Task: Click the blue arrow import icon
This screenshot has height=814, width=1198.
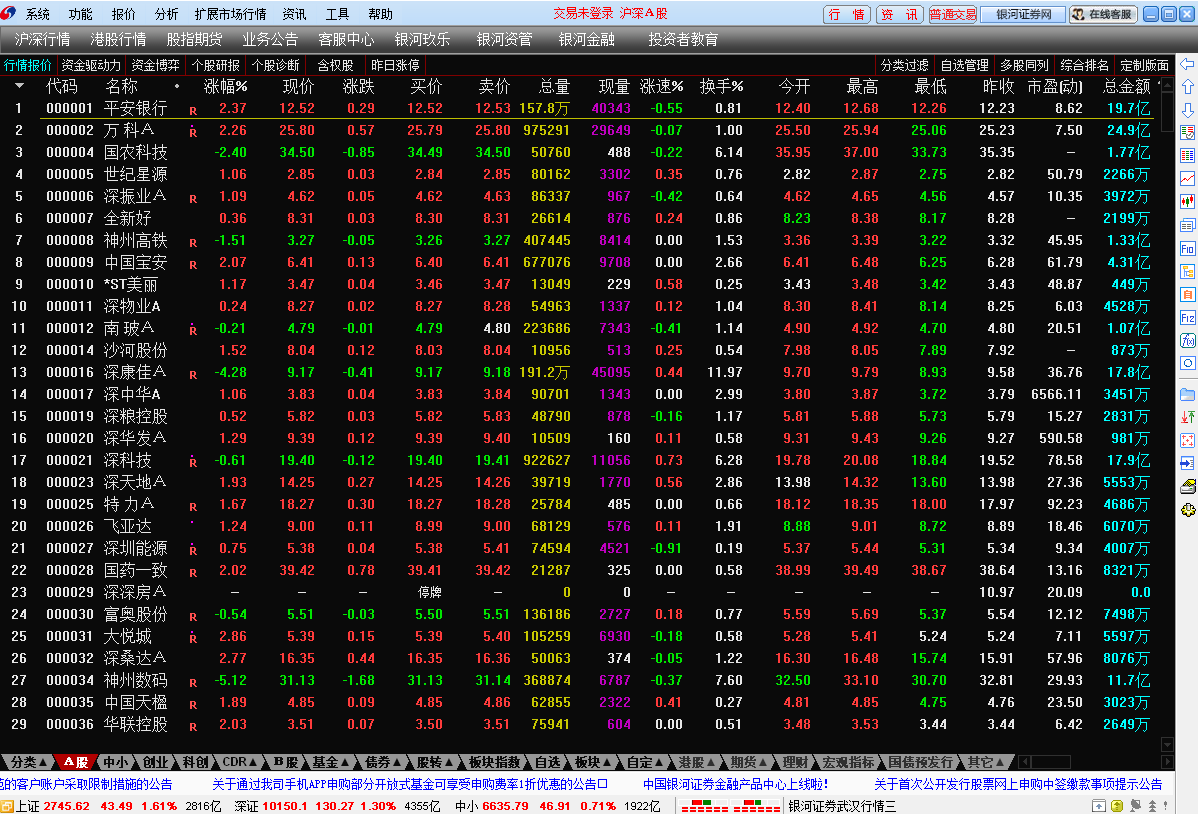Action: [x=1187, y=463]
